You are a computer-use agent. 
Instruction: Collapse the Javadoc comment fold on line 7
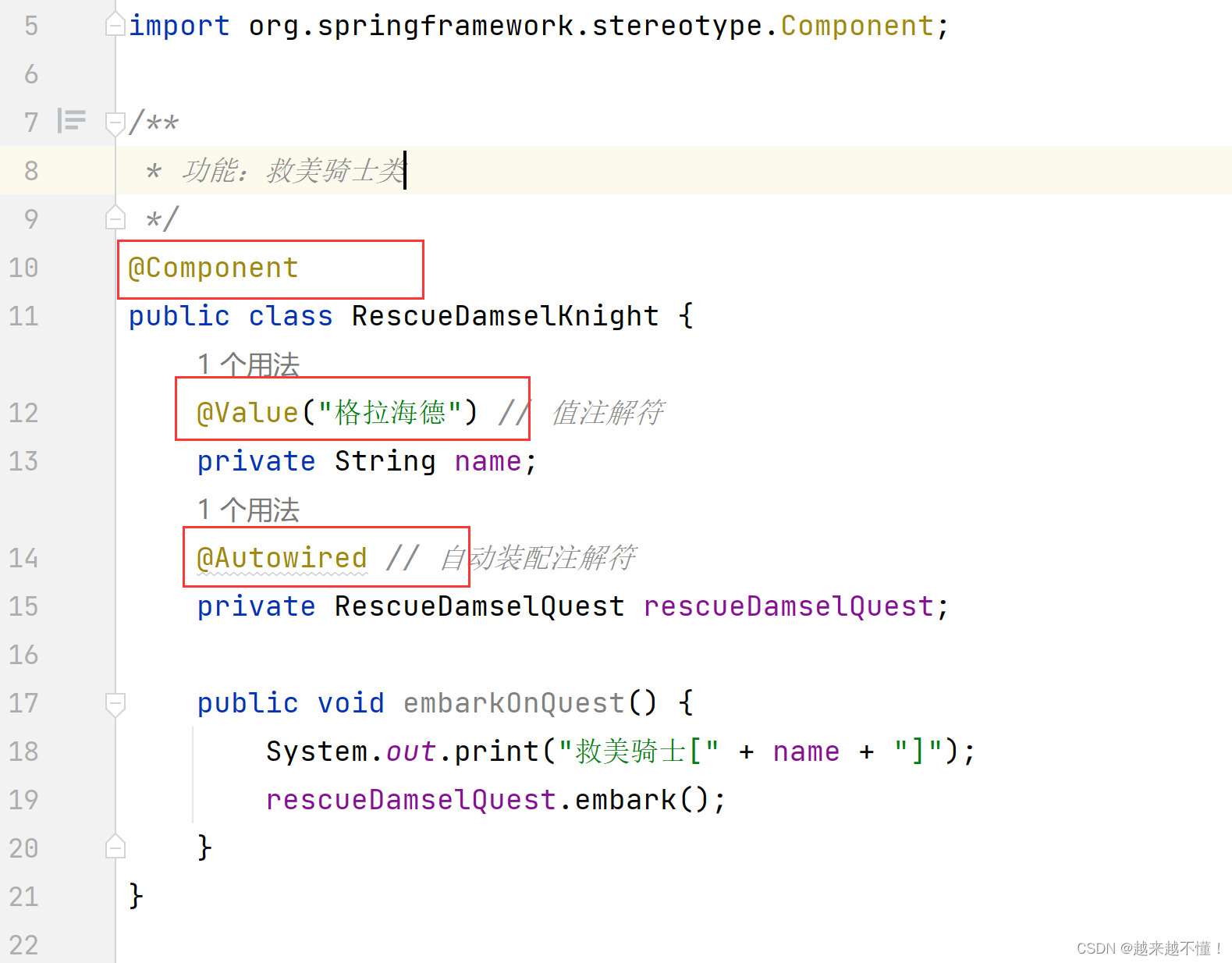pyautogui.click(x=115, y=123)
